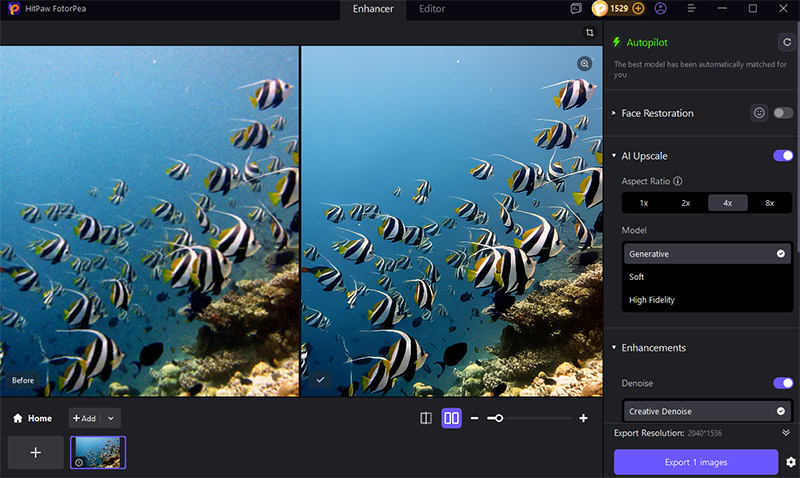Open the feedback message icon
Image resolution: width=800 pixels, height=478 pixels.
pyautogui.click(x=576, y=9)
